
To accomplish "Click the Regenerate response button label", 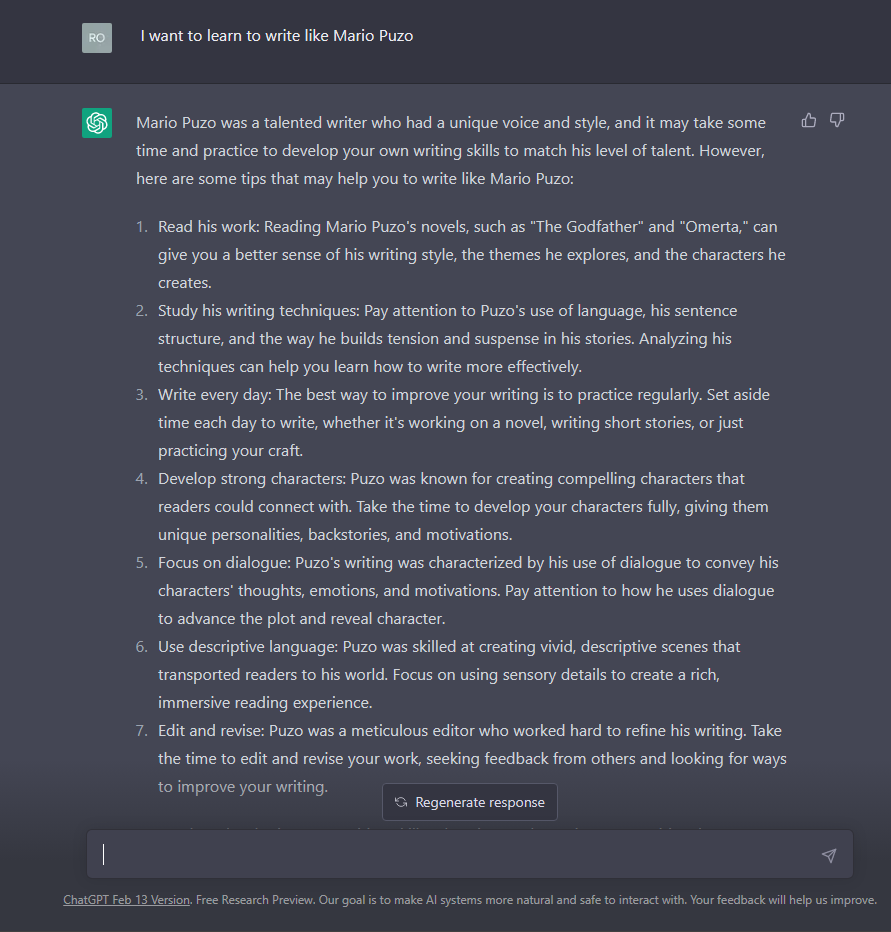I will (480, 802).
